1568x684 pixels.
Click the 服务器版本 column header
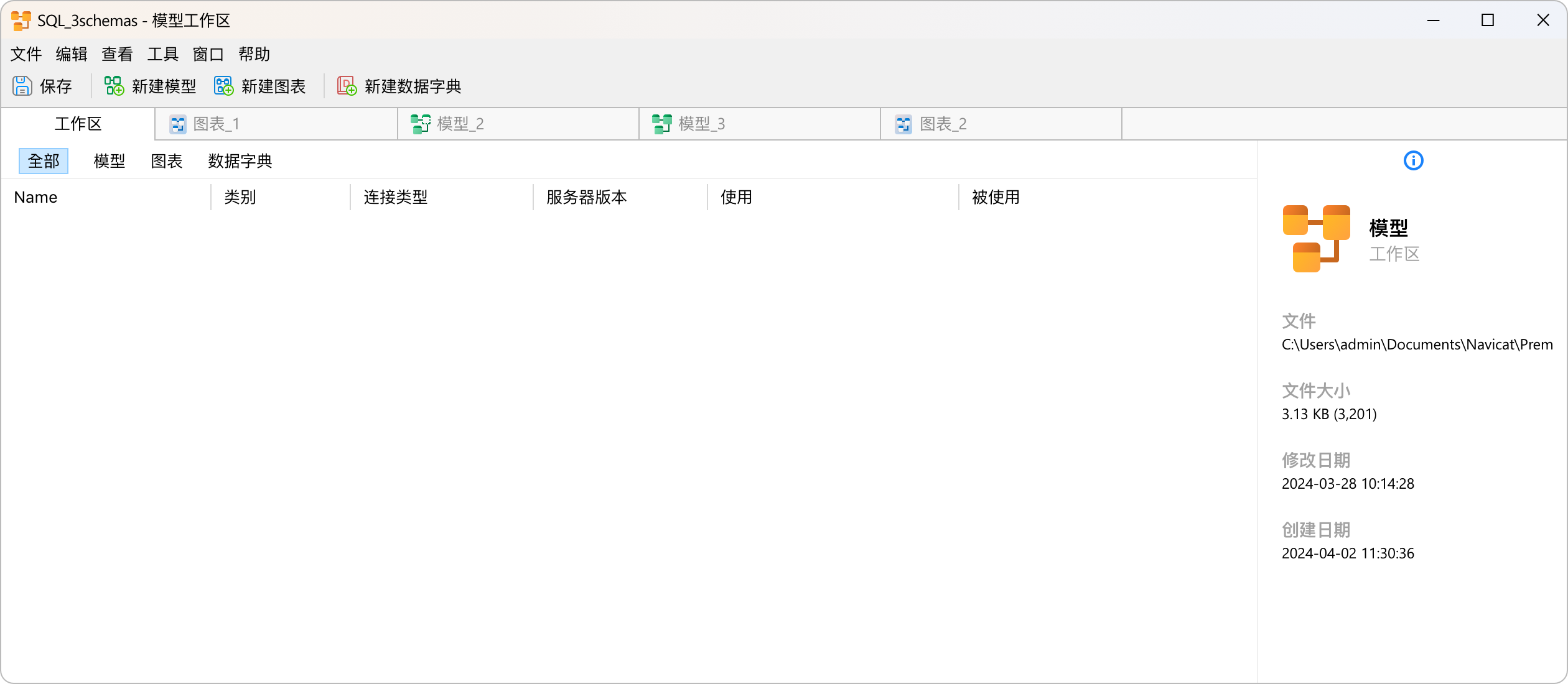[x=586, y=198]
